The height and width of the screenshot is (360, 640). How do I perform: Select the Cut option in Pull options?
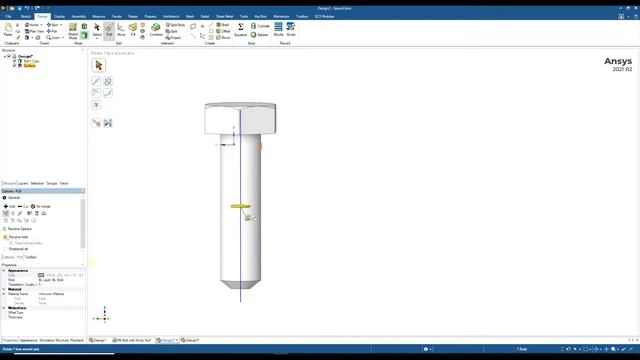pos(23,207)
